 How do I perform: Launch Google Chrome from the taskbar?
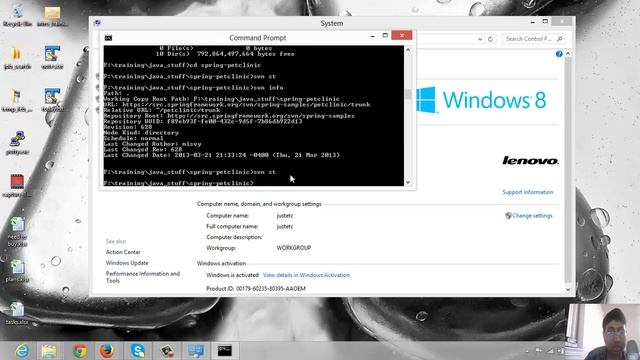79,351
